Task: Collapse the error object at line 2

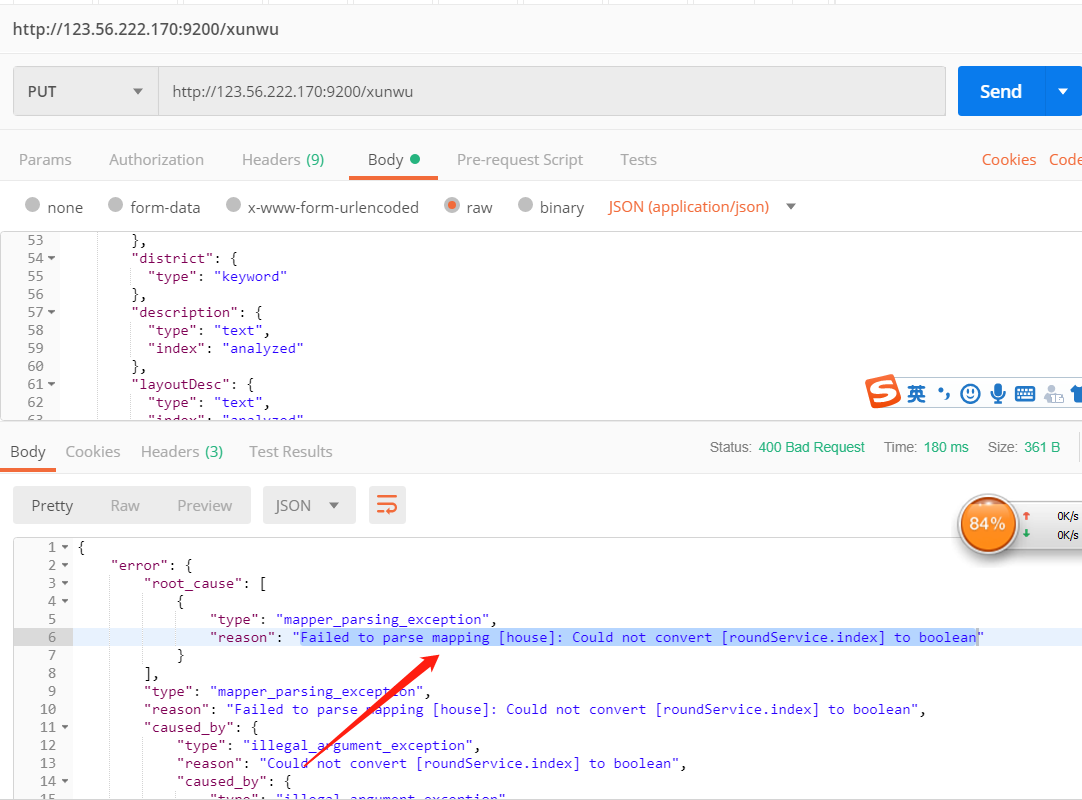Action: tap(65, 565)
